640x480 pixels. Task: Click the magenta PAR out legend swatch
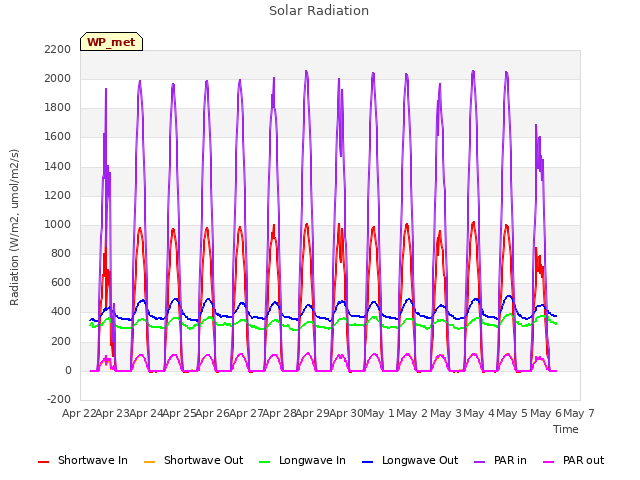(x=549, y=462)
